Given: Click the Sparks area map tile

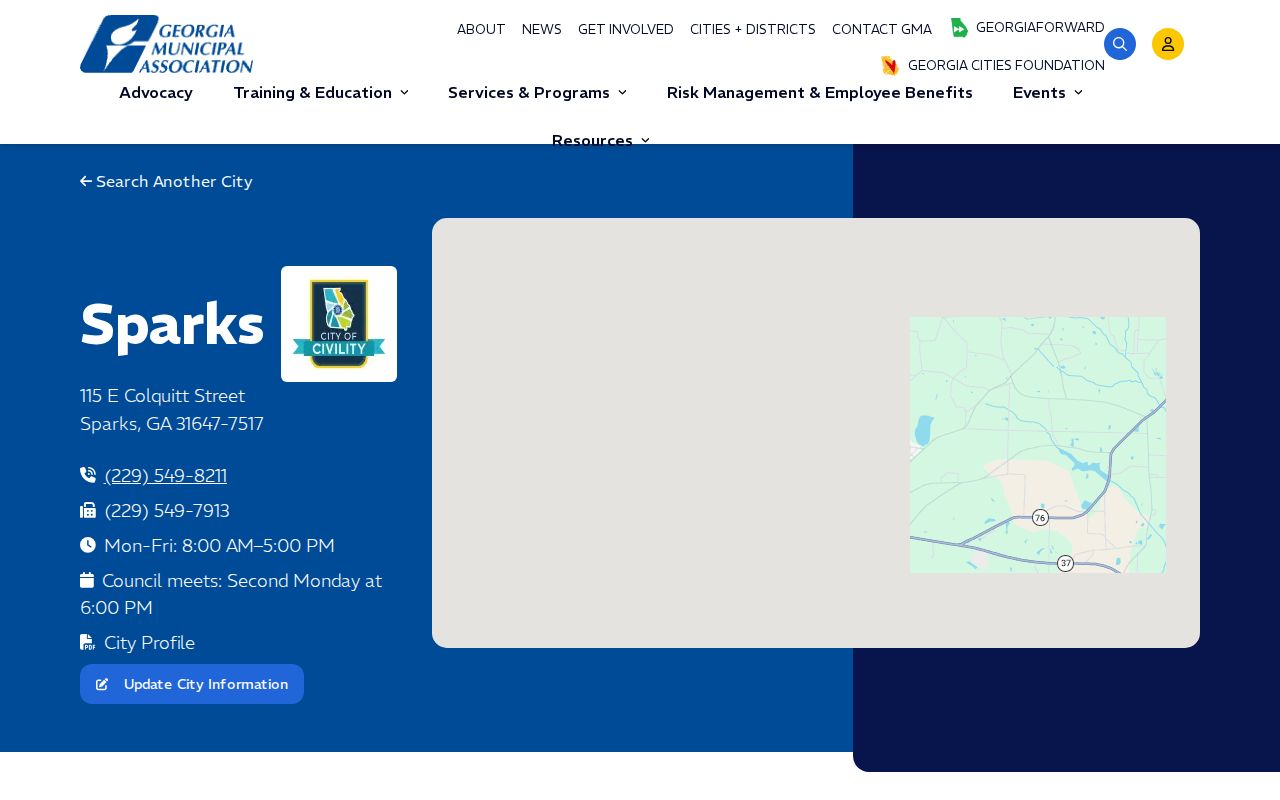Looking at the screenshot, I should (x=1038, y=445).
